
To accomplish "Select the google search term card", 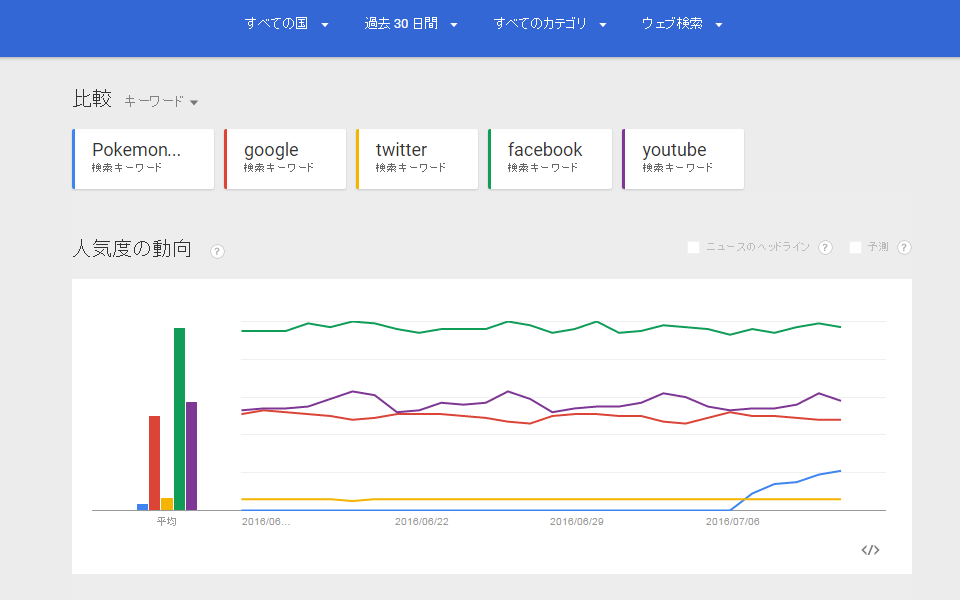I will (286, 158).
